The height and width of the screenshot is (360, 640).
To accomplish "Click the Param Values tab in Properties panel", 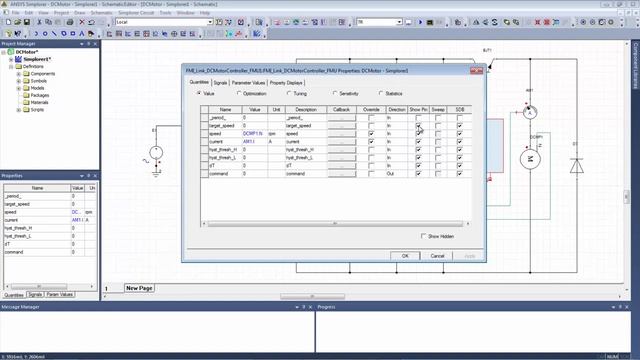I will 60,294.
